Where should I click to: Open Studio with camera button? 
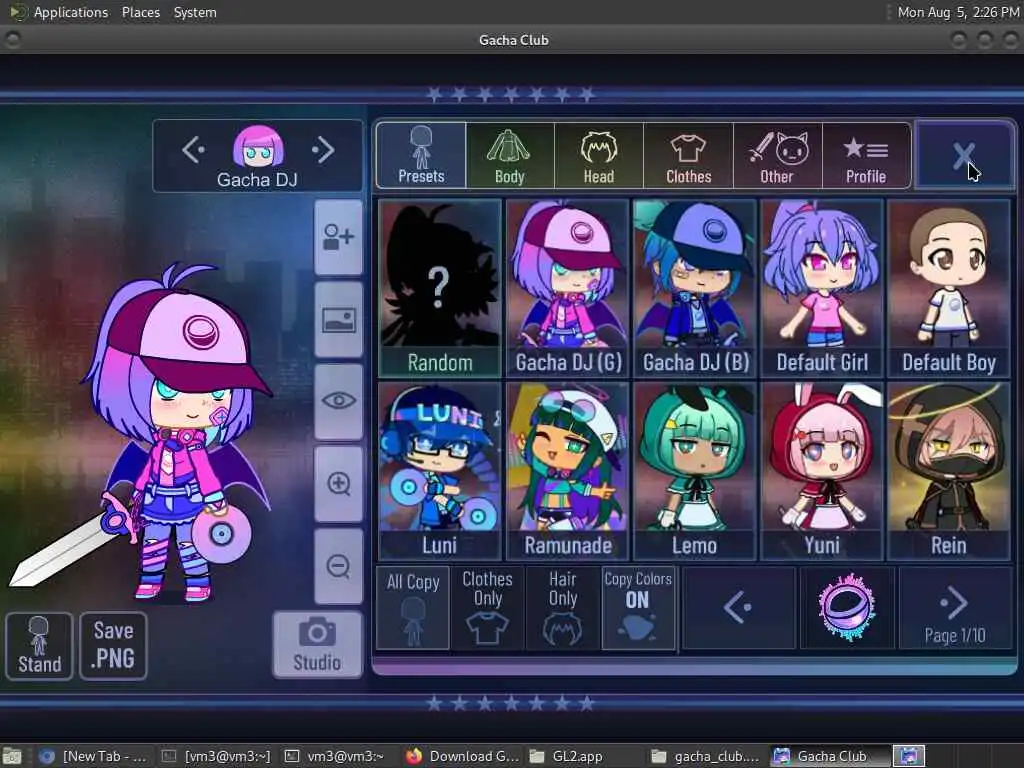click(317, 645)
